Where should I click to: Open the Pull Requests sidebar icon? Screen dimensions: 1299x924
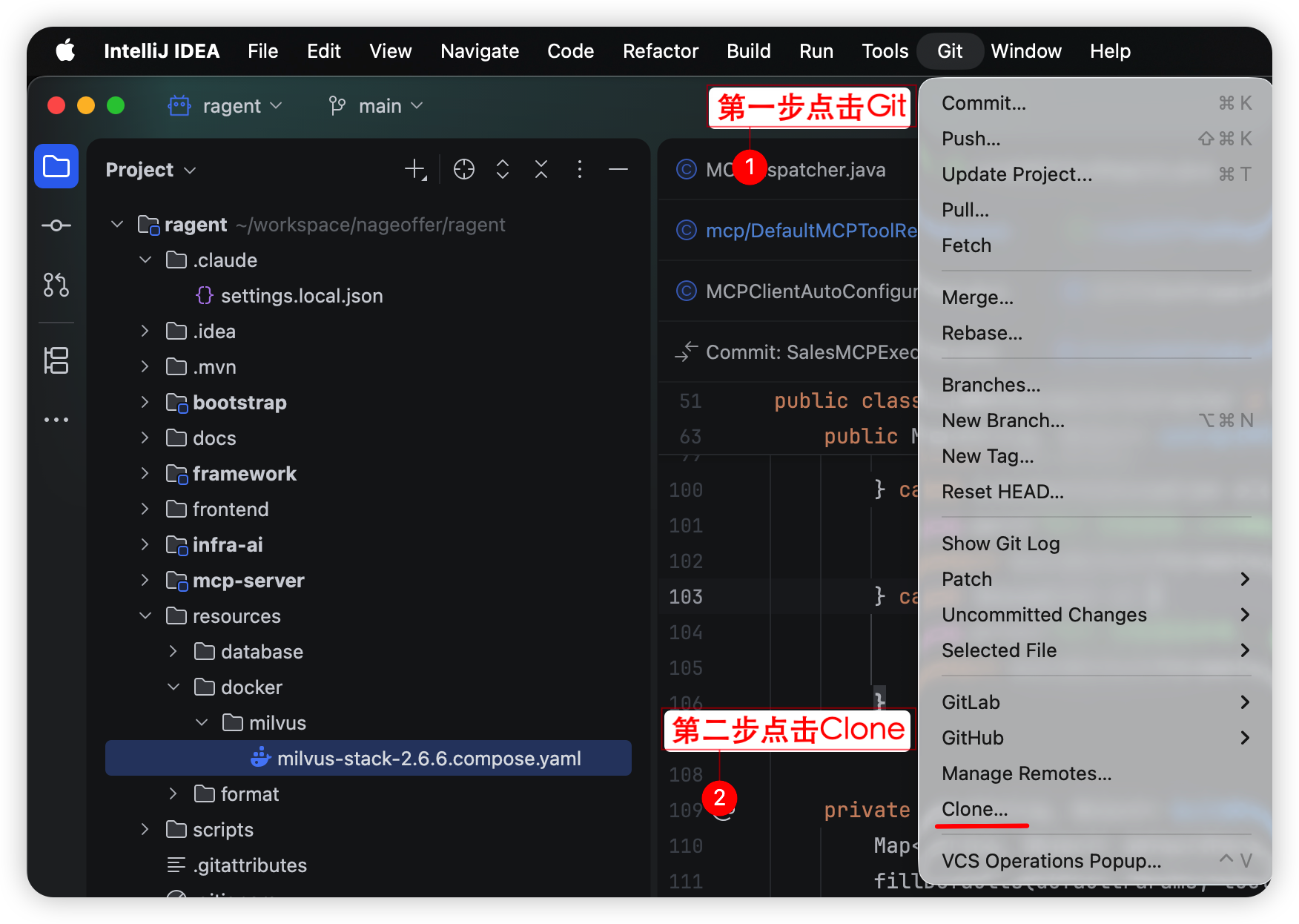pos(56,285)
